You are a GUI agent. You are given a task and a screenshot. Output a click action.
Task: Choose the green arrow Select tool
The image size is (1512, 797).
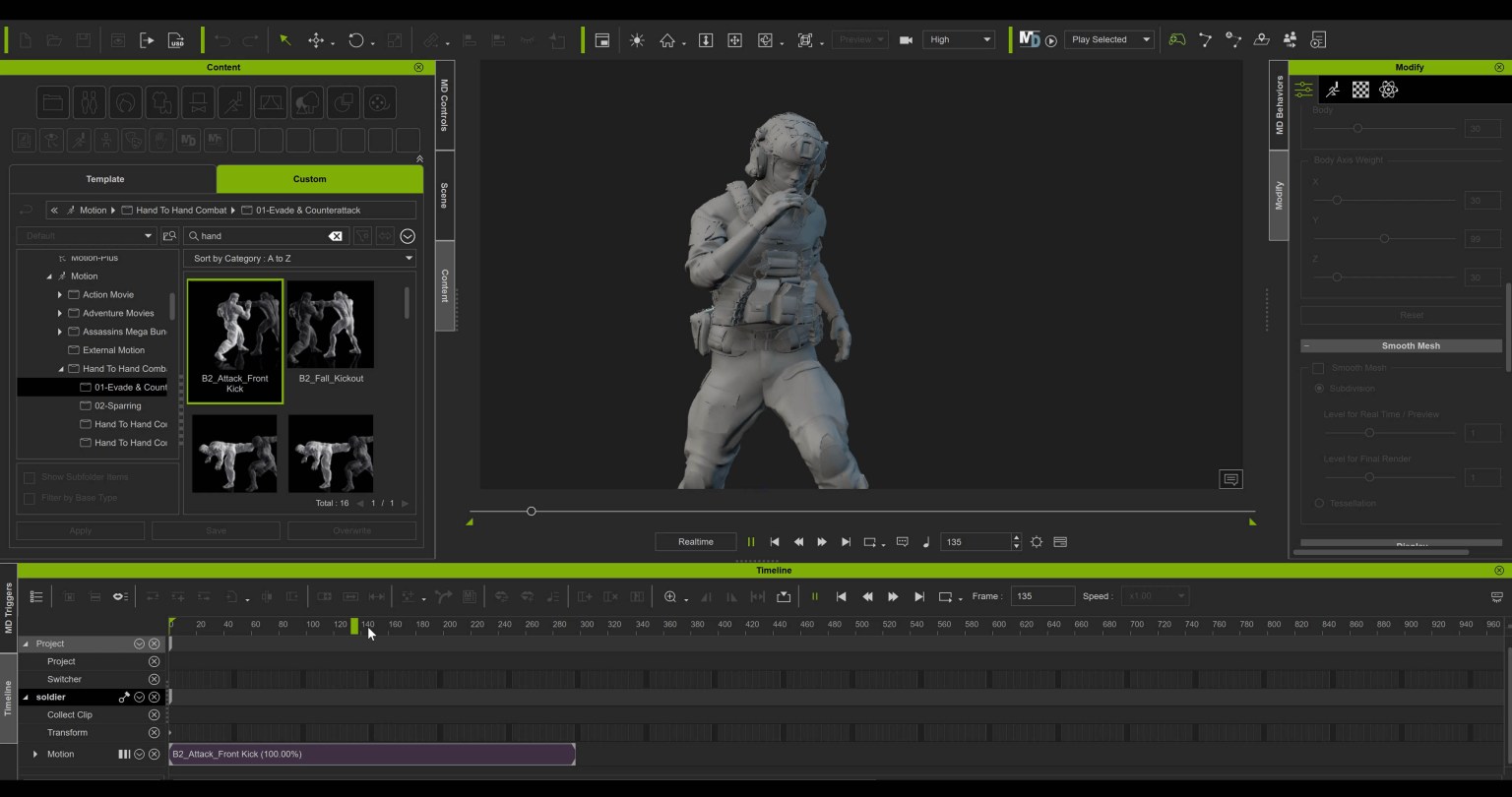(285, 40)
